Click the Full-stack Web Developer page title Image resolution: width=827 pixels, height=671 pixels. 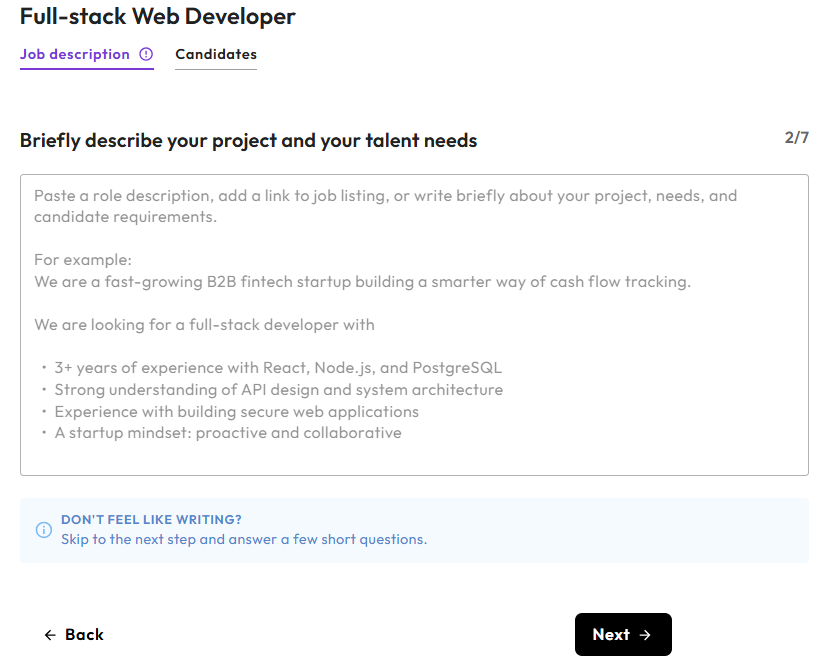(158, 17)
